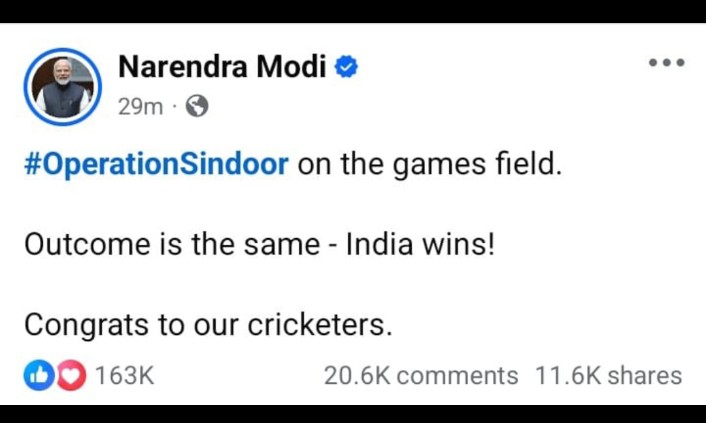This screenshot has height=423, width=706.
Task: Click the 29m post timestamp
Action: click(140, 105)
